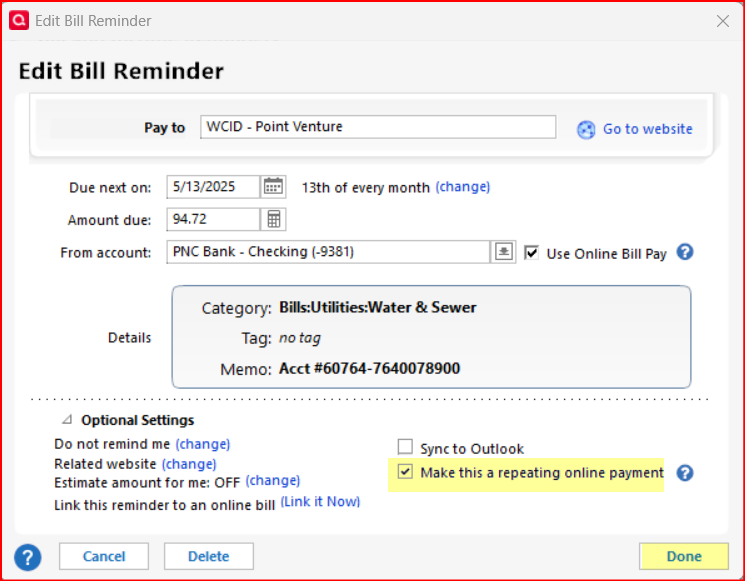
Task: Open the calendar picker for due date
Action: click(273, 187)
